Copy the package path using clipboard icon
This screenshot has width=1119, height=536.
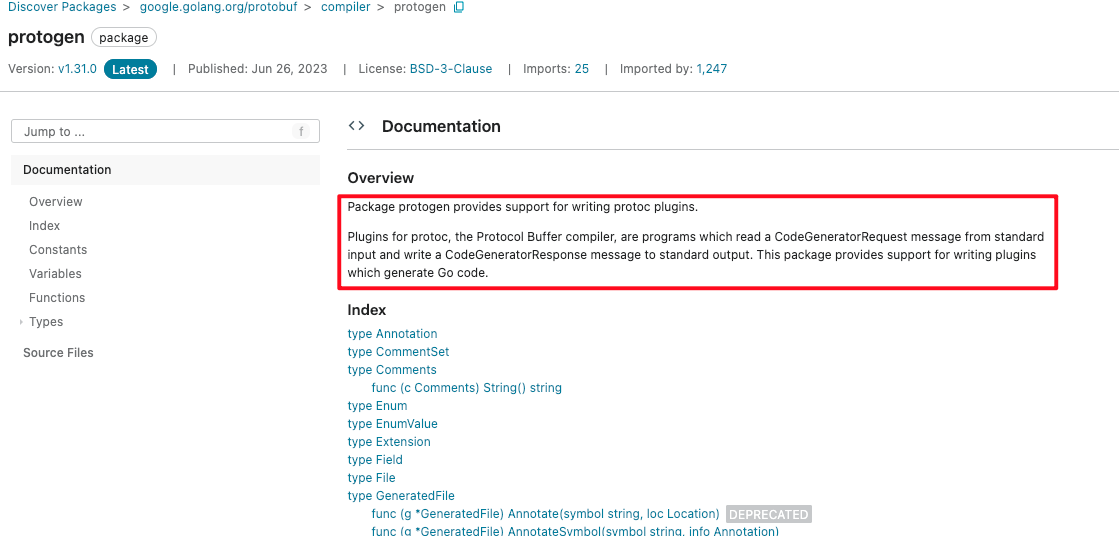459,7
